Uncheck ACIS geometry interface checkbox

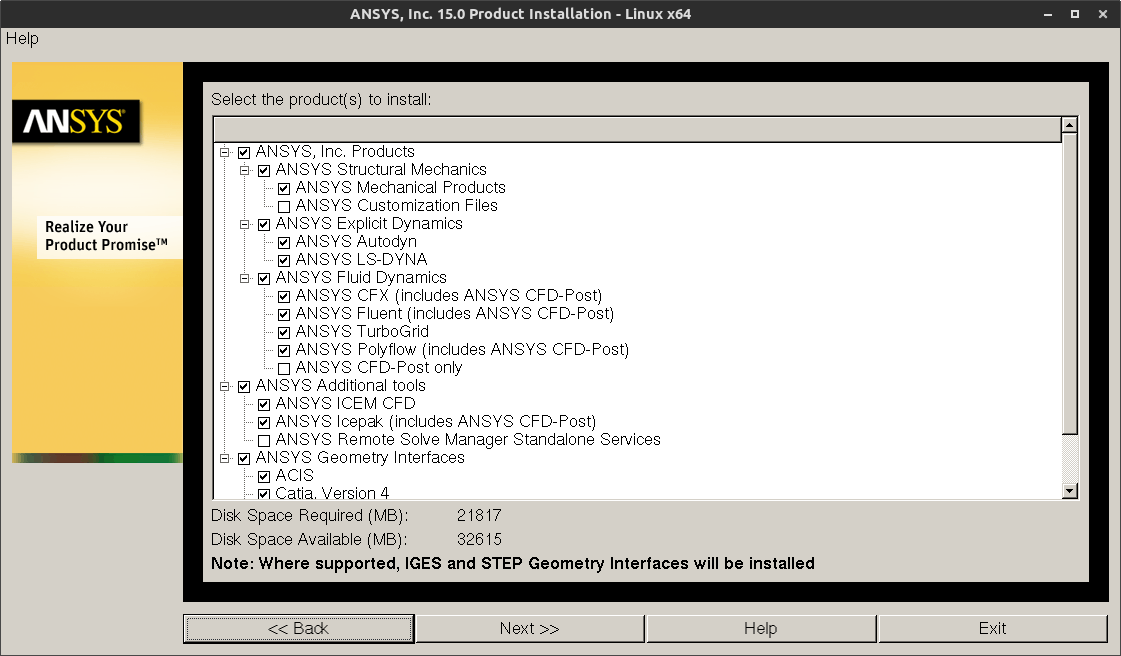(x=264, y=477)
